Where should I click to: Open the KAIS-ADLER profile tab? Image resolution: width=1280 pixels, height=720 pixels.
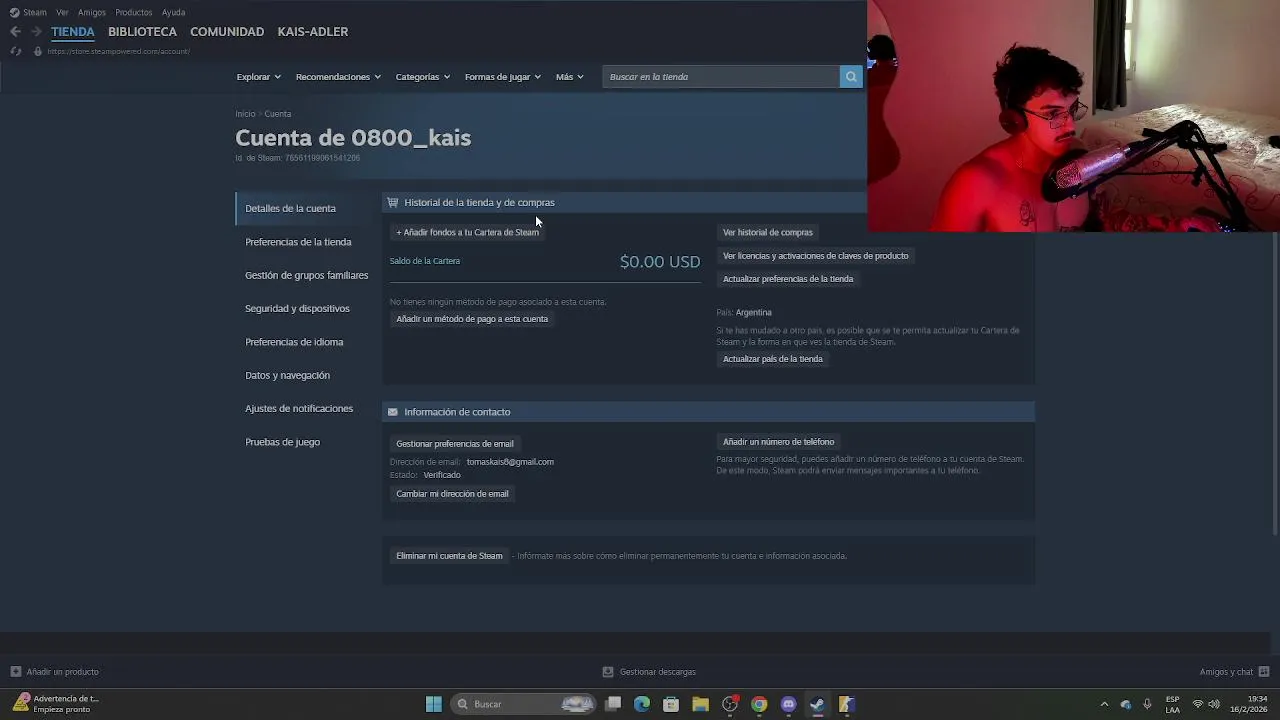coord(313,32)
